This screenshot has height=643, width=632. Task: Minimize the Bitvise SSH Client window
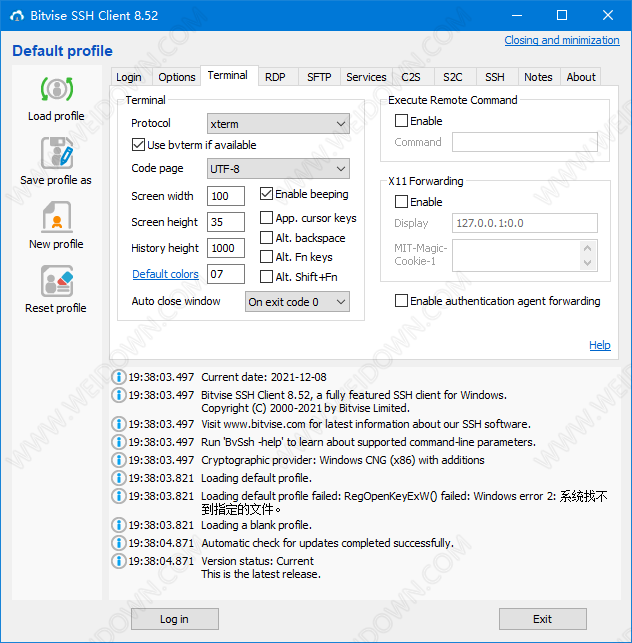pyautogui.click(x=517, y=16)
